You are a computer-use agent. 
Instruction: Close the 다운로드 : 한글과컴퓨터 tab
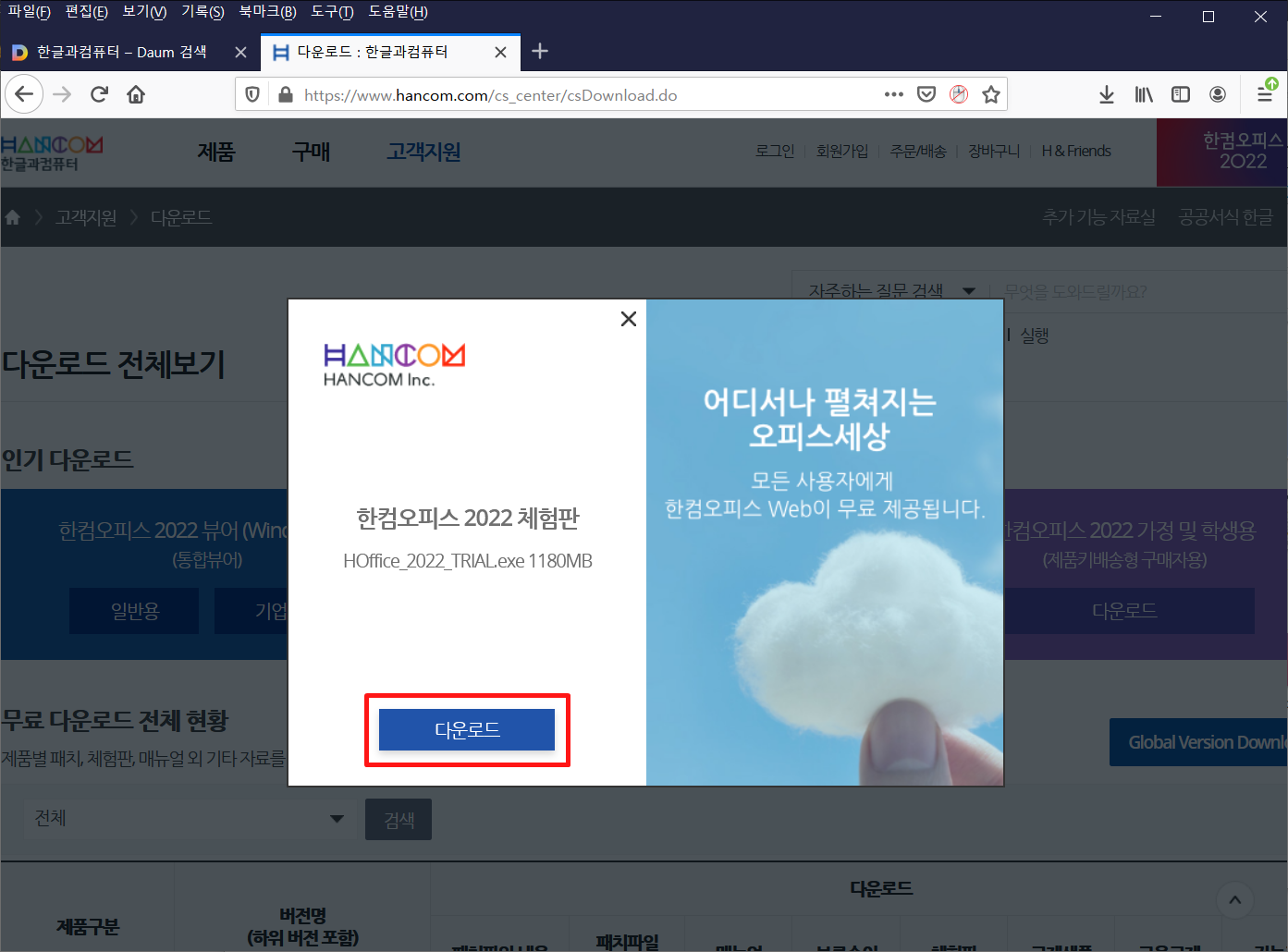pyautogui.click(x=500, y=53)
